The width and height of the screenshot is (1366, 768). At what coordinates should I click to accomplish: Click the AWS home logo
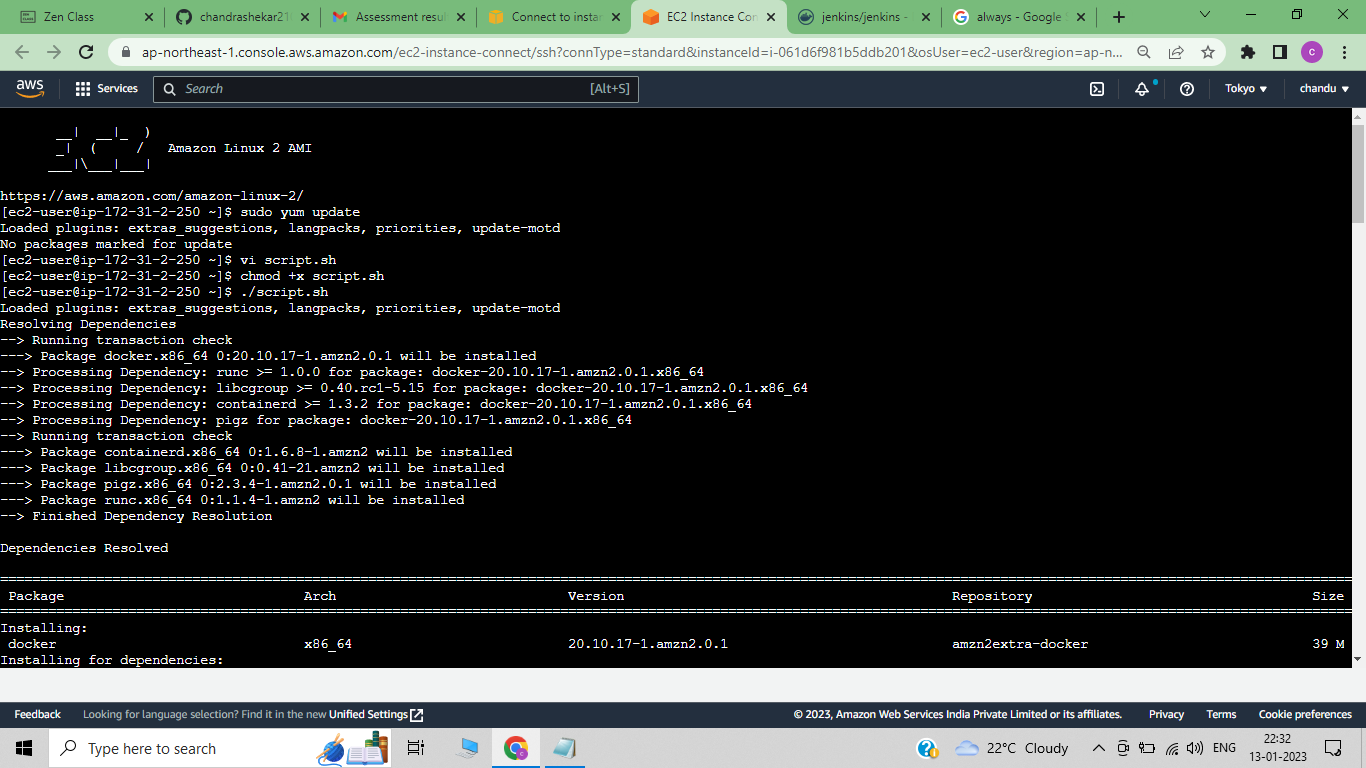(29, 89)
